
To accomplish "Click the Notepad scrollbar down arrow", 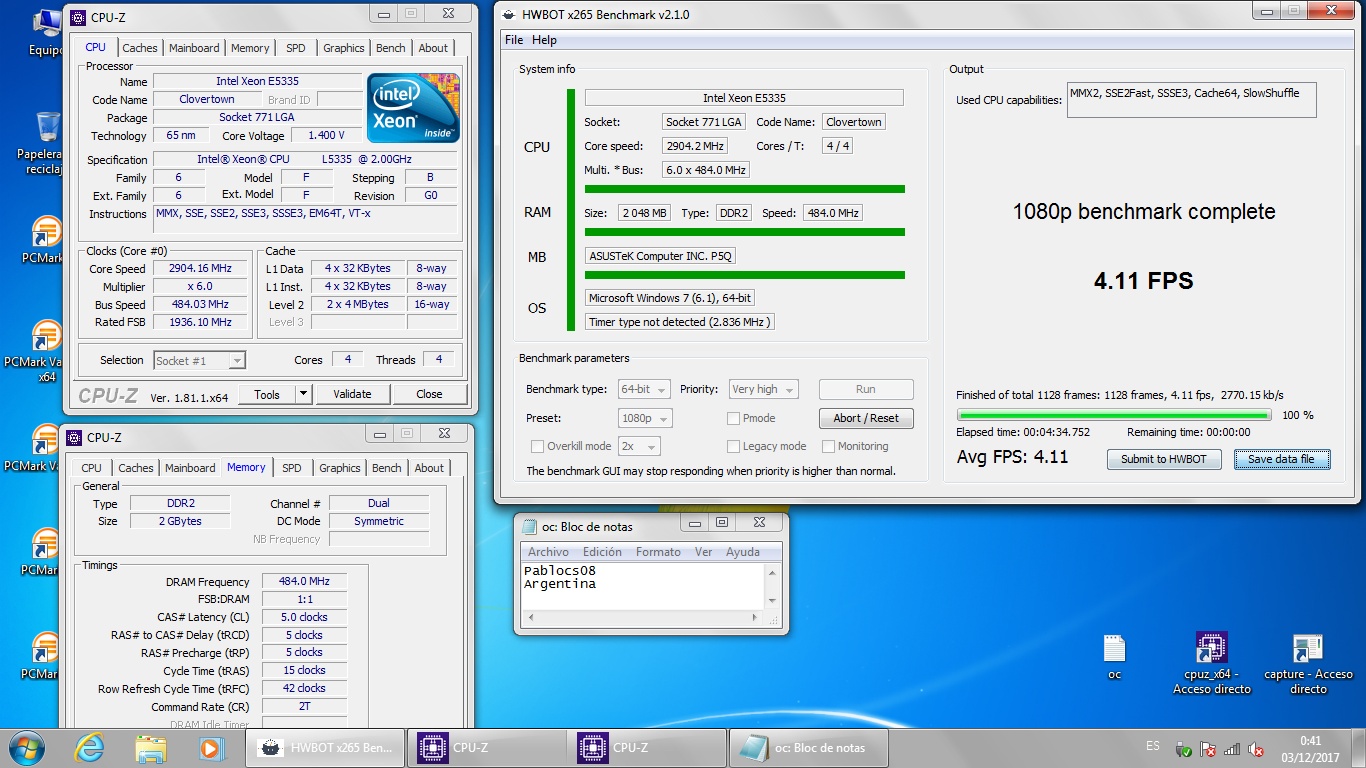I will (771, 600).
